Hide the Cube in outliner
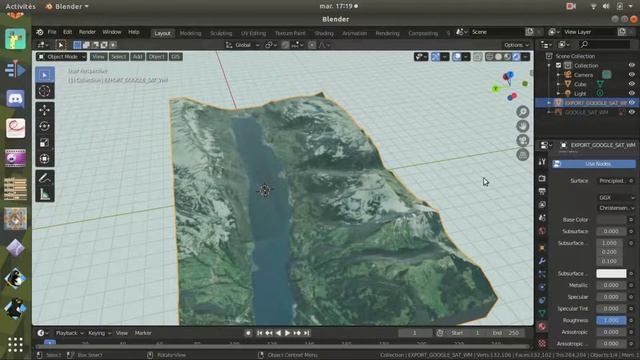The width and height of the screenshot is (640, 360). tap(631, 84)
